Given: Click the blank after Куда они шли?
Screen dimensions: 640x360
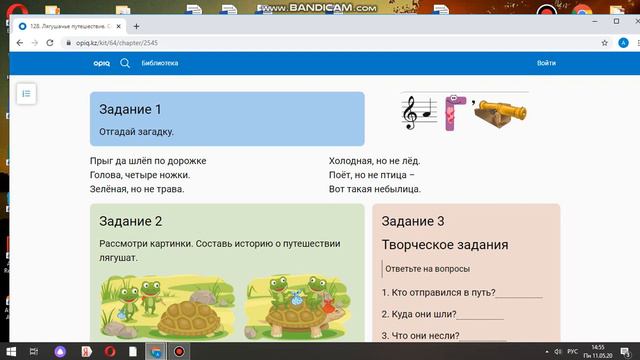Looking at the screenshot, I should pos(480,315).
